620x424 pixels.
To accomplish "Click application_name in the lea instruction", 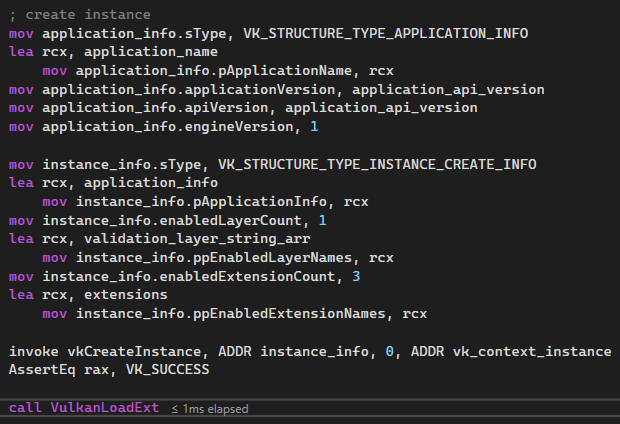I will point(151,52).
